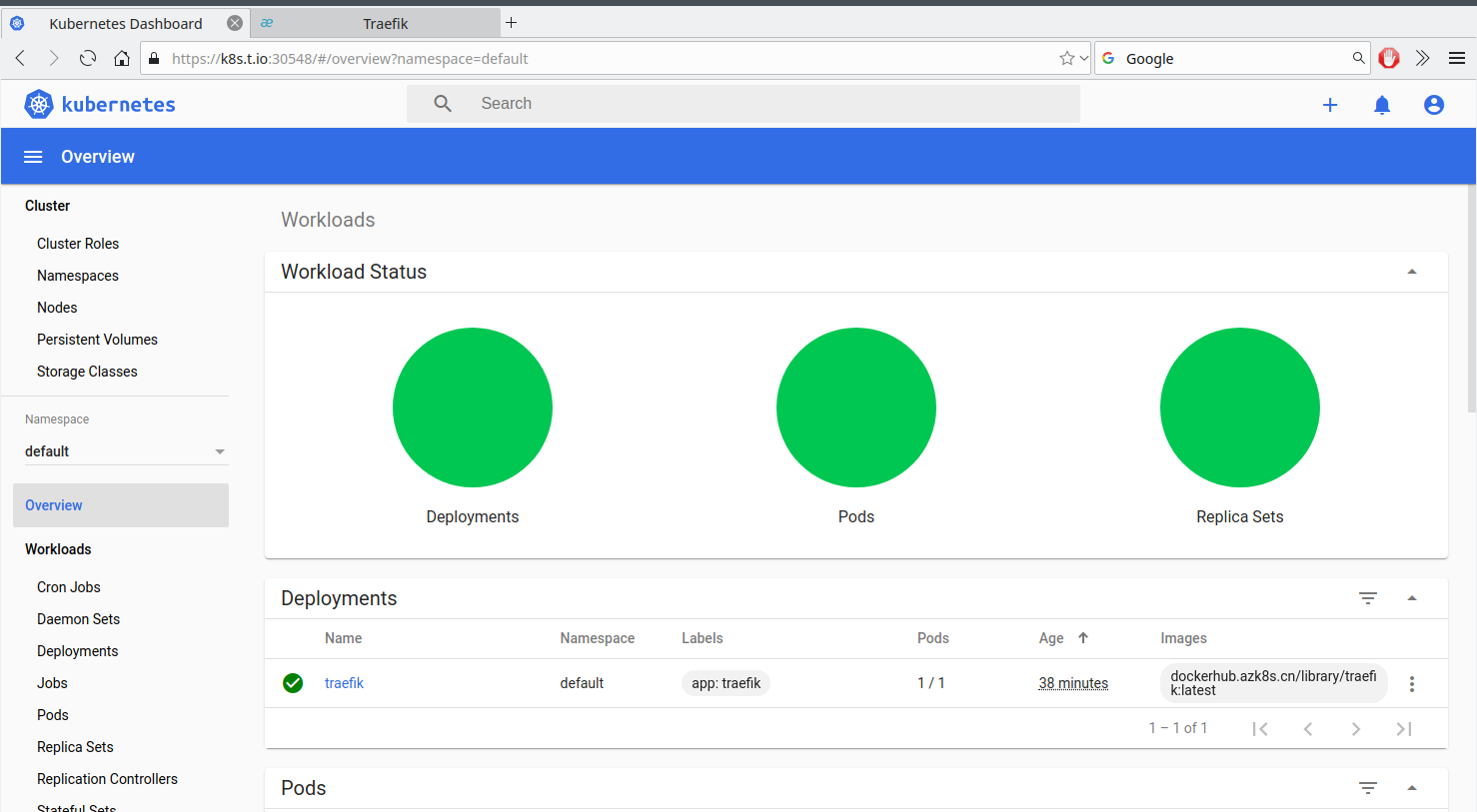The height and width of the screenshot is (812, 1477).
Task: Click the Deployments filter icon
Action: click(x=1368, y=598)
